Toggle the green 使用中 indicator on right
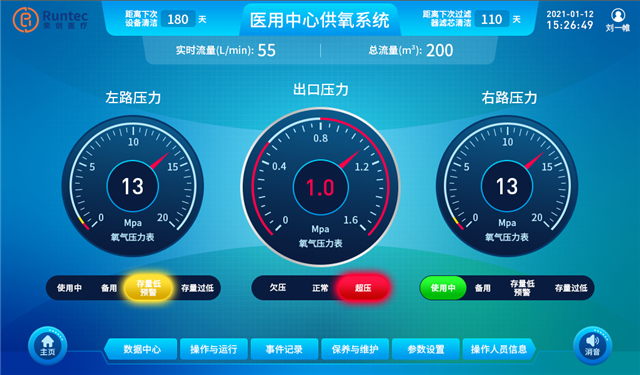The image size is (640, 375). tap(443, 288)
